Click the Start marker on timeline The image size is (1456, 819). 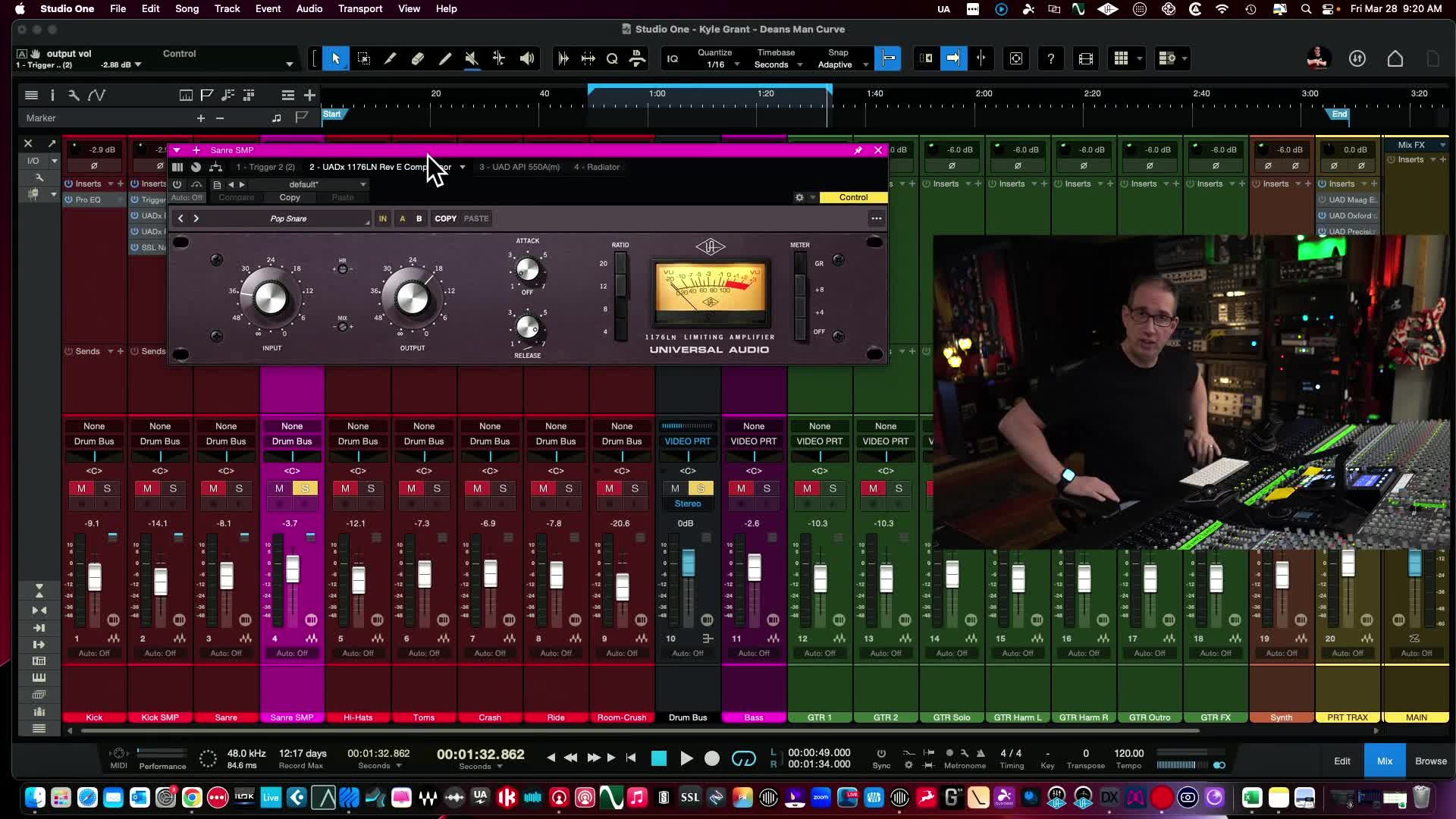(x=332, y=115)
